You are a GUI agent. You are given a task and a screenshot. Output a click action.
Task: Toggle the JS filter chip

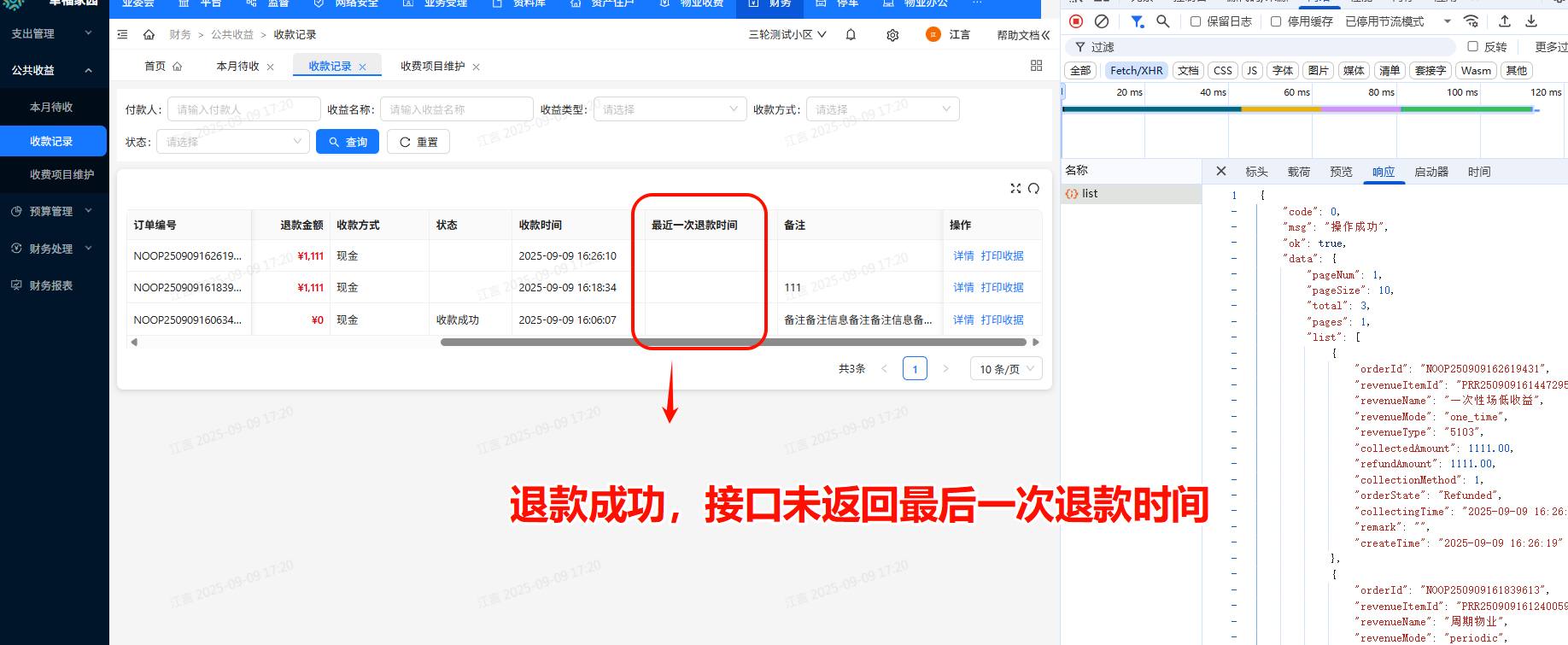(x=1252, y=71)
